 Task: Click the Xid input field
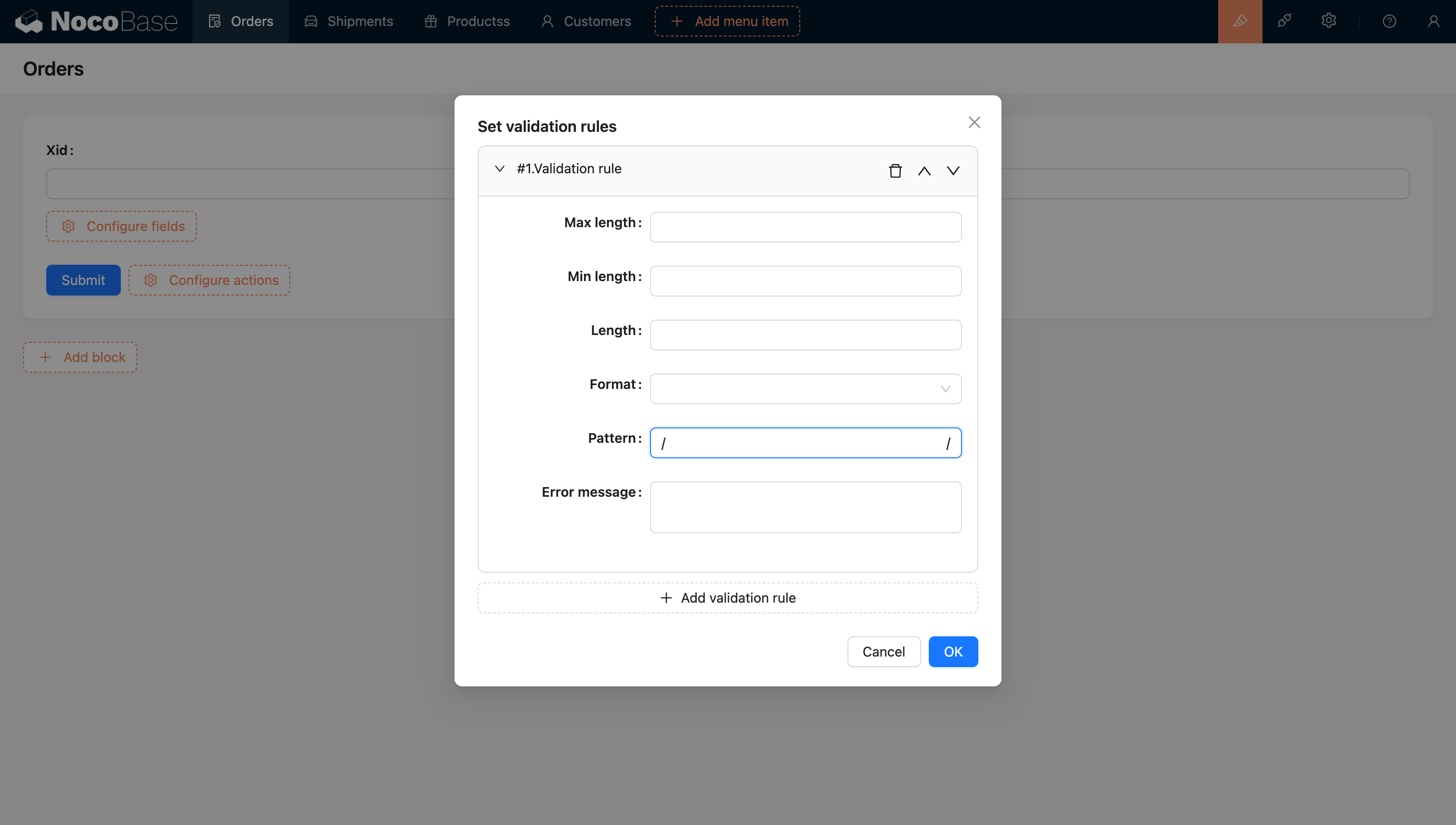click(x=250, y=183)
